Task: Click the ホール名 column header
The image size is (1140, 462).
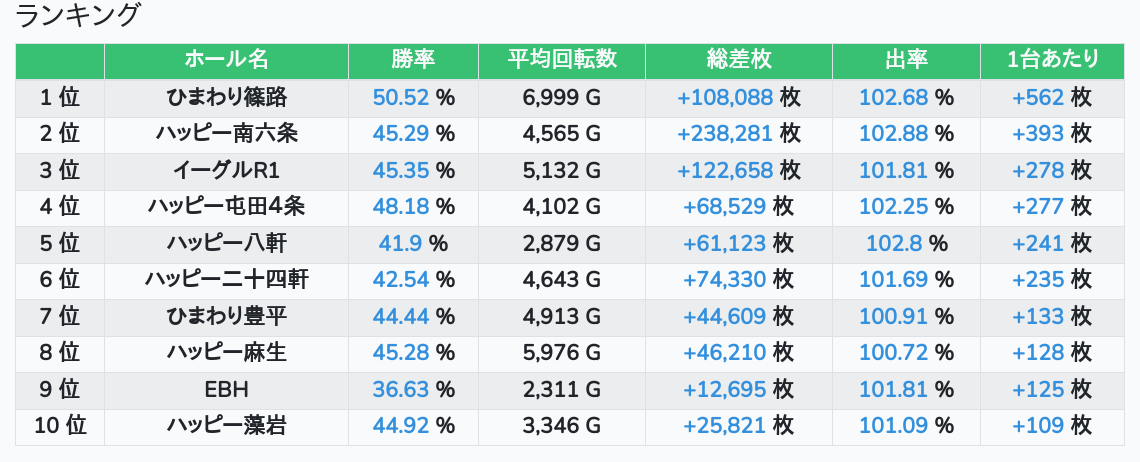Action: click(x=226, y=60)
